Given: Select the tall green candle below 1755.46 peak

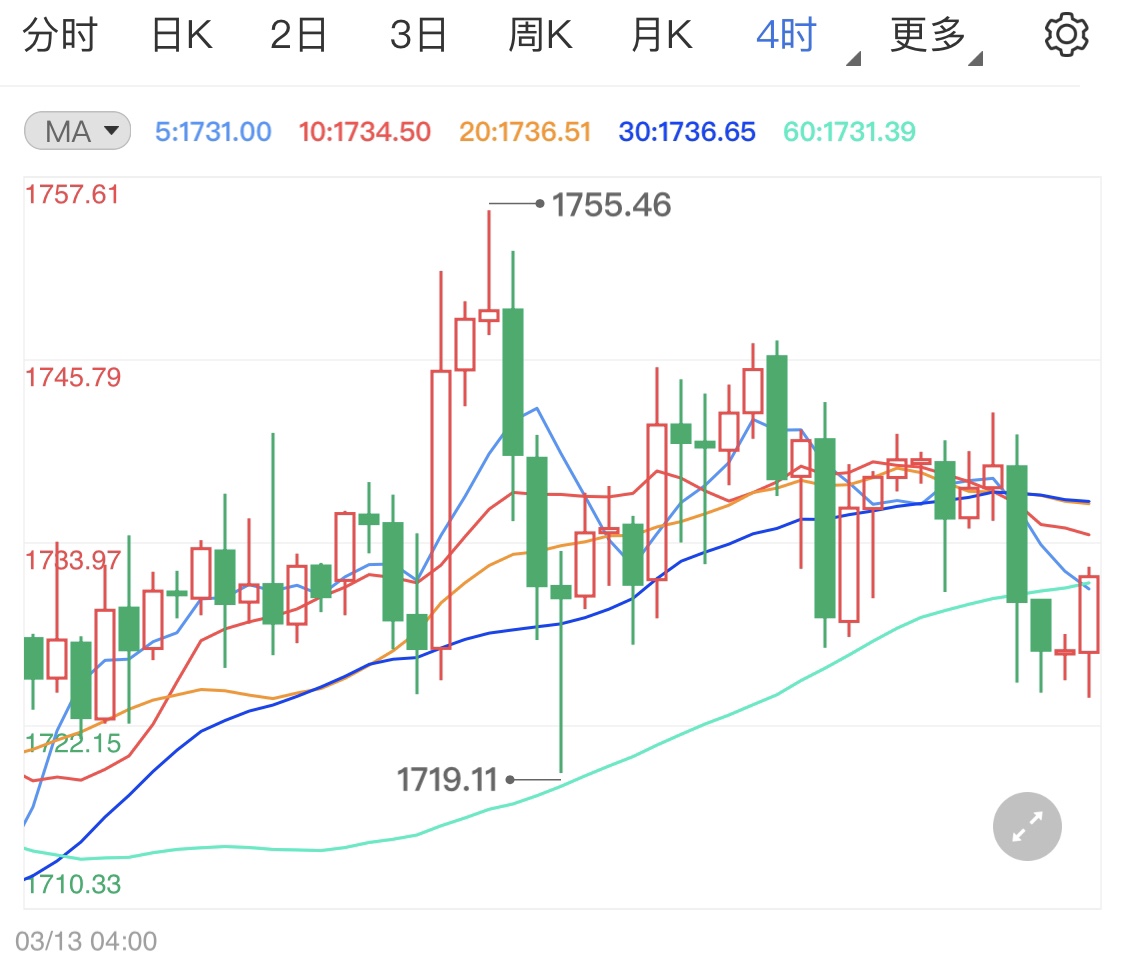Looking at the screenshot, I should [513, 382].
